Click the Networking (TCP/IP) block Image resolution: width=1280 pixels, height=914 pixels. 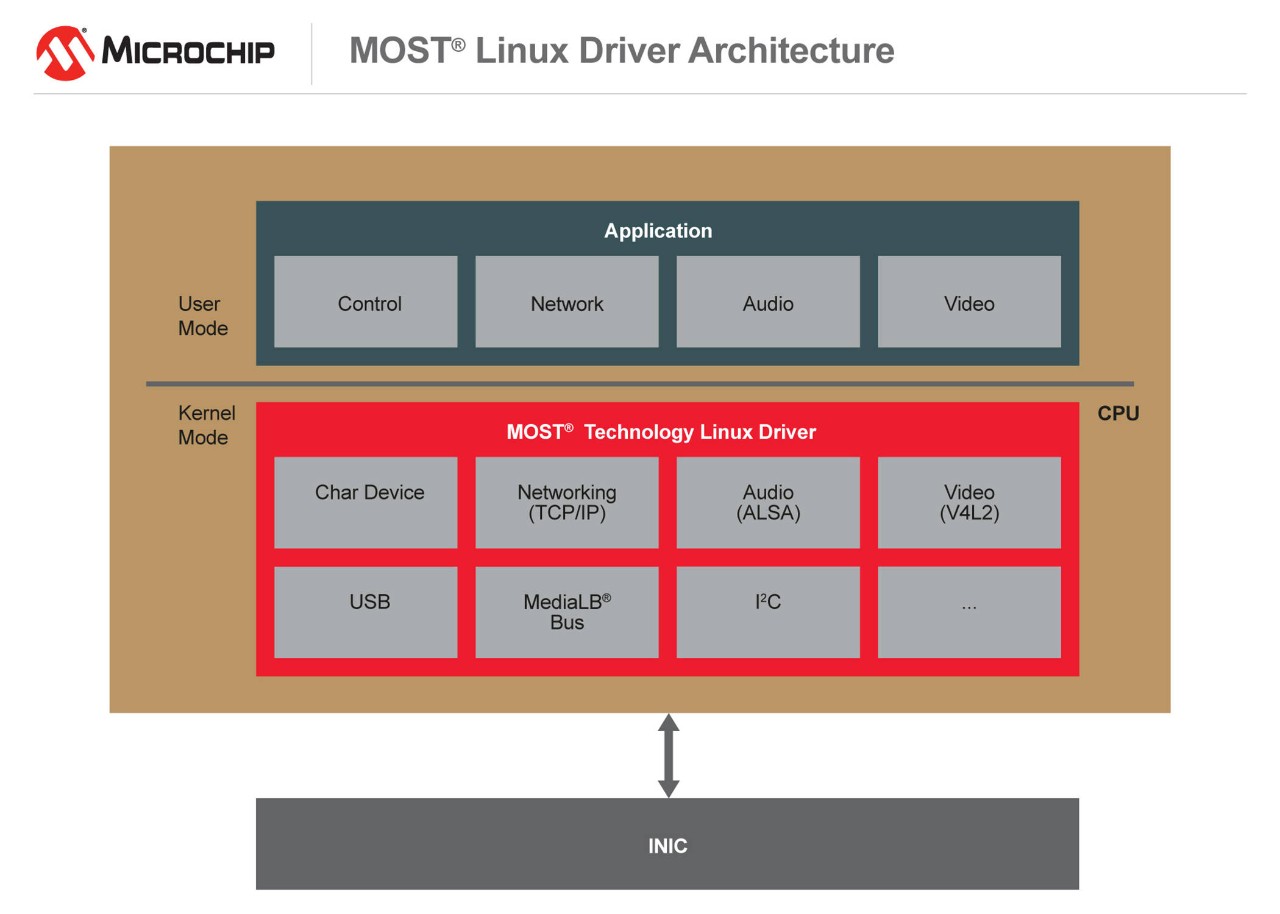567,502
